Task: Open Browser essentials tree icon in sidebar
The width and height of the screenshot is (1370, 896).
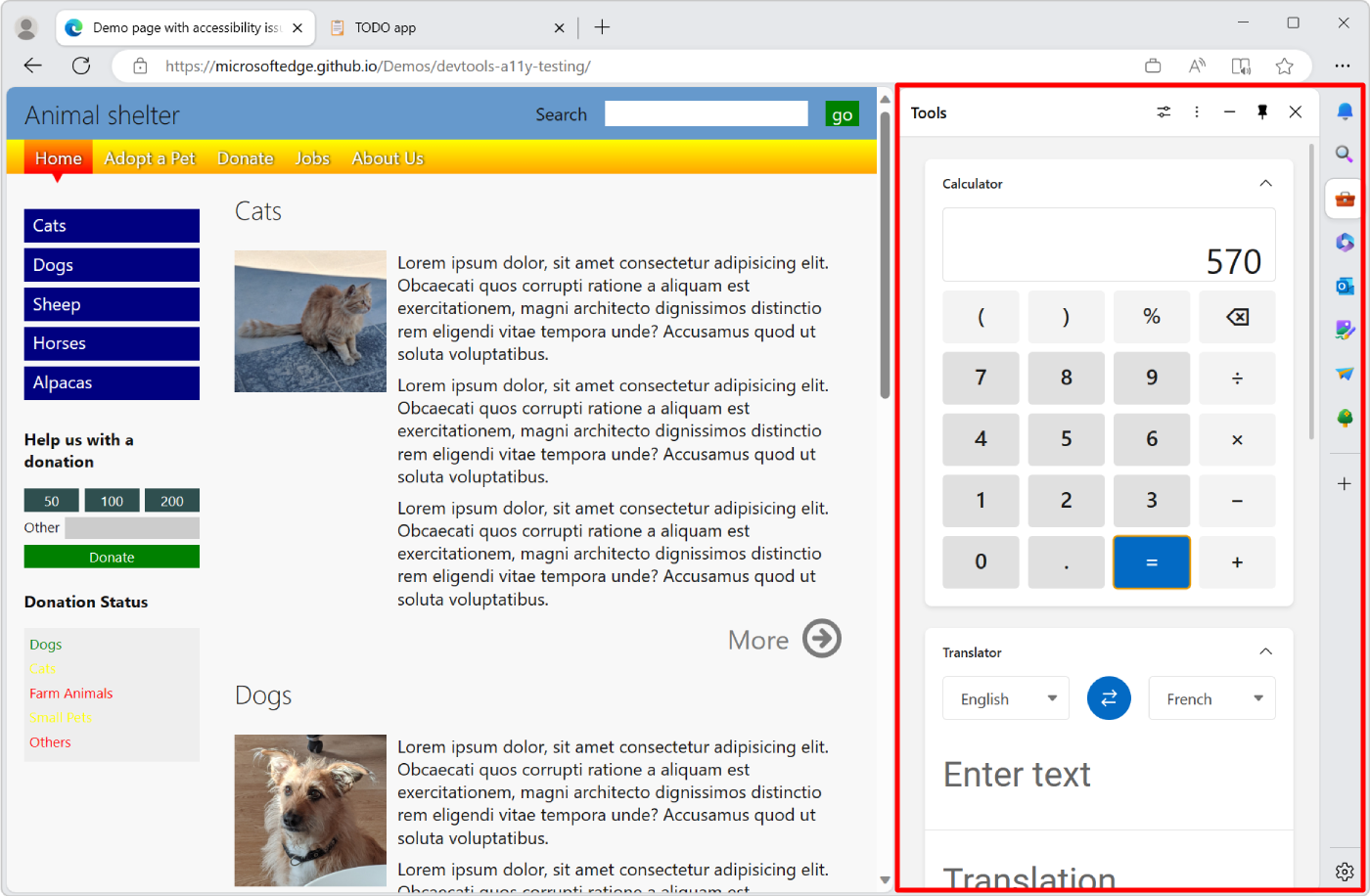Action: 1344,418
